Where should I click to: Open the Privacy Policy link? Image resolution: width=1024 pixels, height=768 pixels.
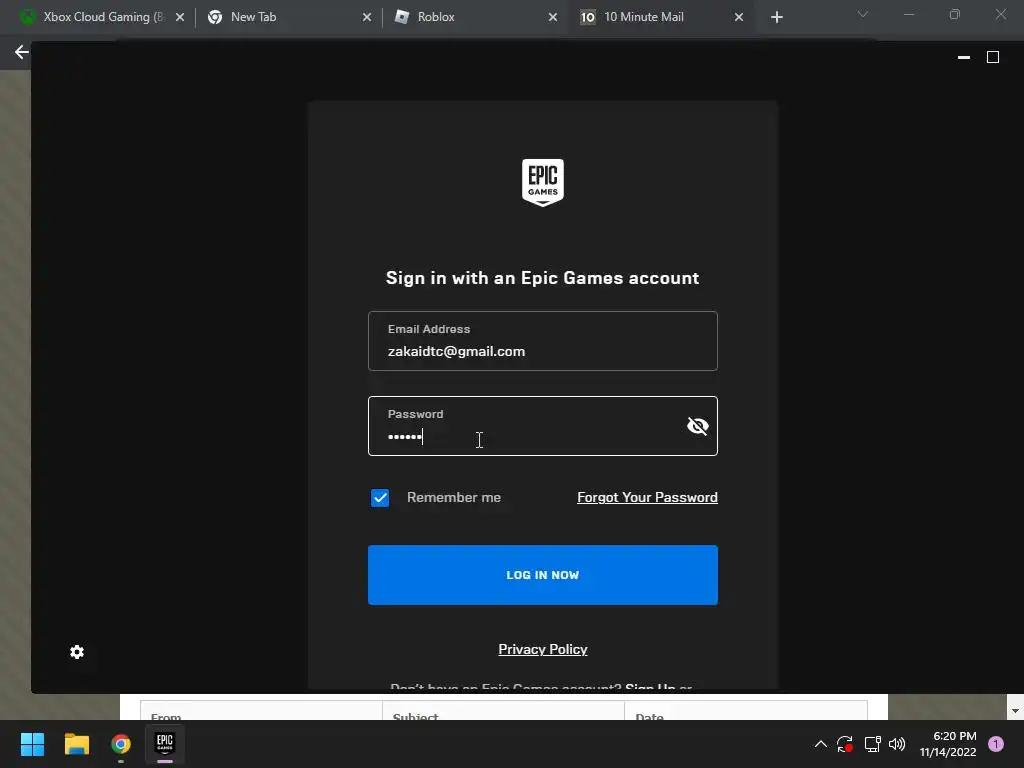[543, 649]
